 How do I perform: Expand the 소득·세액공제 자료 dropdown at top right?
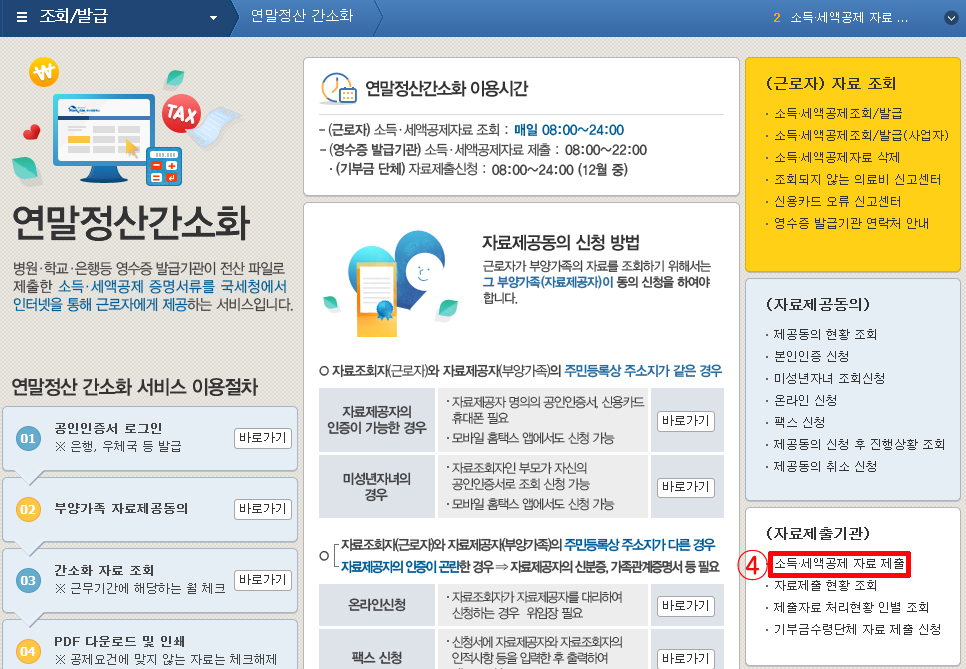(x=951, y=18)
